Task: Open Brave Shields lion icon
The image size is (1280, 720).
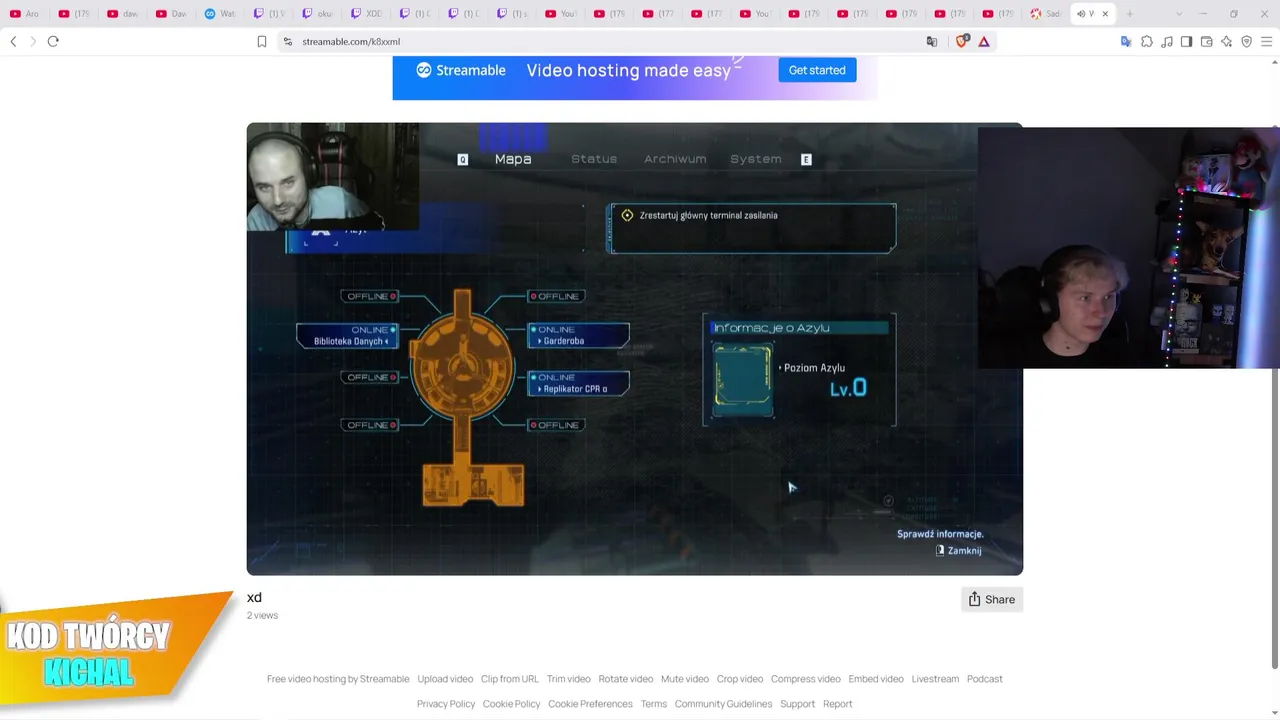Action: point(963,41)
